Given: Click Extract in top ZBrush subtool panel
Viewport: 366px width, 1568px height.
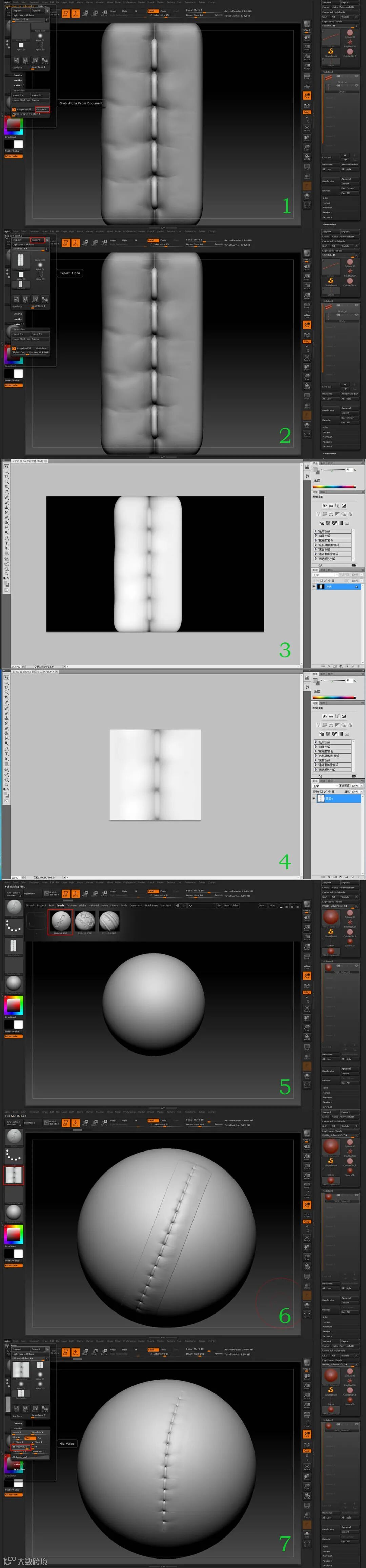Looking at the screenshot, I should point(327,217).
